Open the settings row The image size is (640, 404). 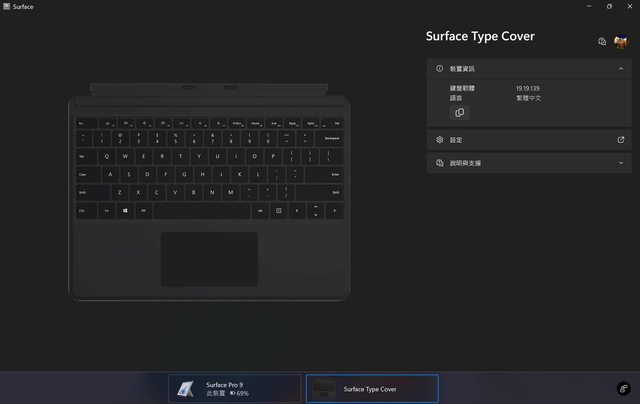click(529, 140)
